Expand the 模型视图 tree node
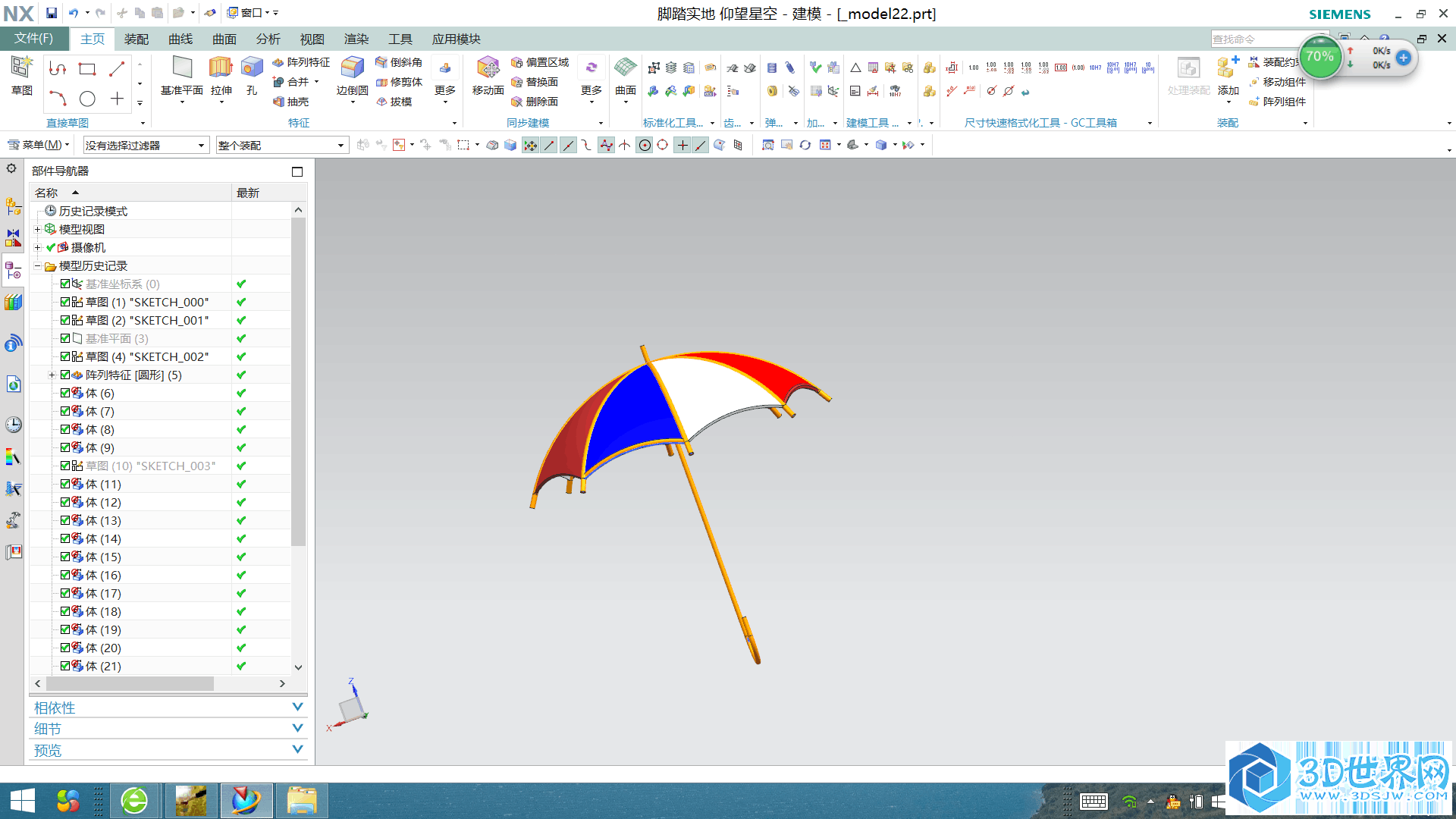The image size is (1456, 819). point(37,229)
